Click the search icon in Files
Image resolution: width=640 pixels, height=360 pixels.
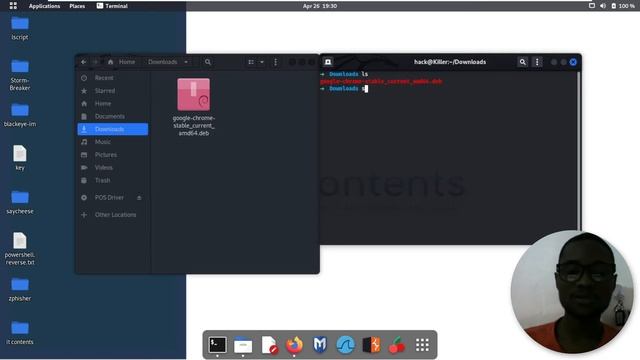pos(208,62)
